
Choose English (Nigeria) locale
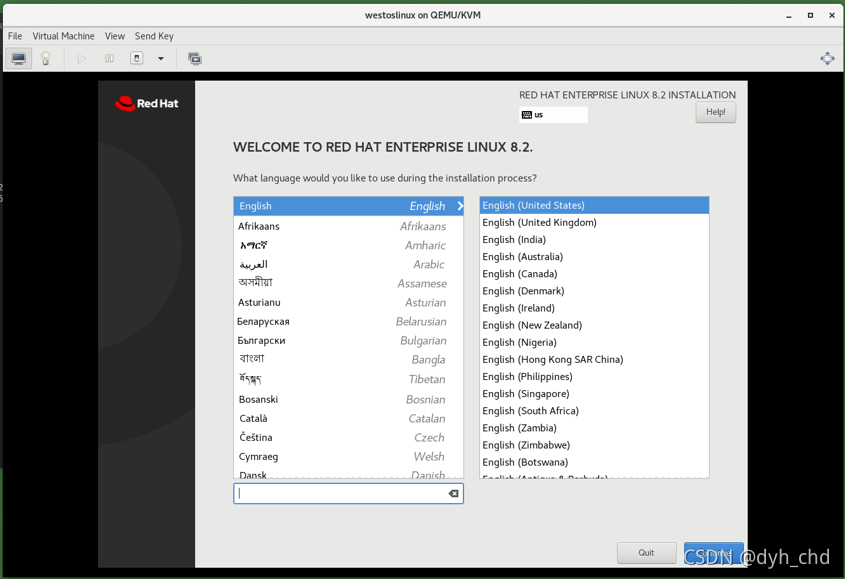(594, 342)
